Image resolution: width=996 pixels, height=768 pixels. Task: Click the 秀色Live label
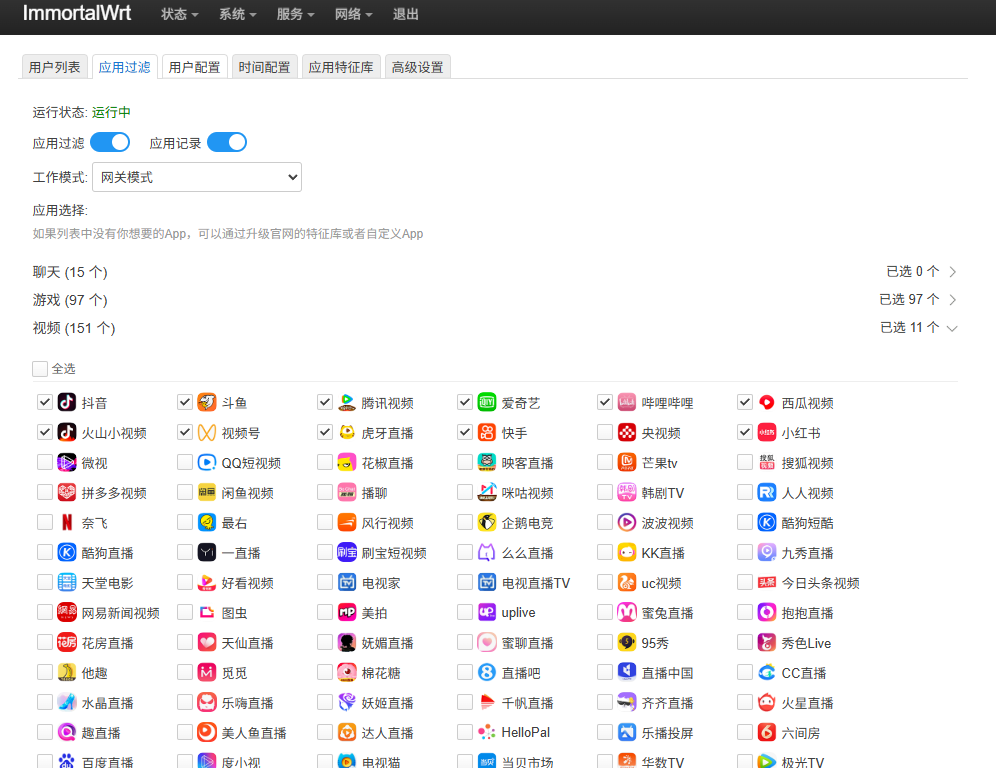coord(806,643)
